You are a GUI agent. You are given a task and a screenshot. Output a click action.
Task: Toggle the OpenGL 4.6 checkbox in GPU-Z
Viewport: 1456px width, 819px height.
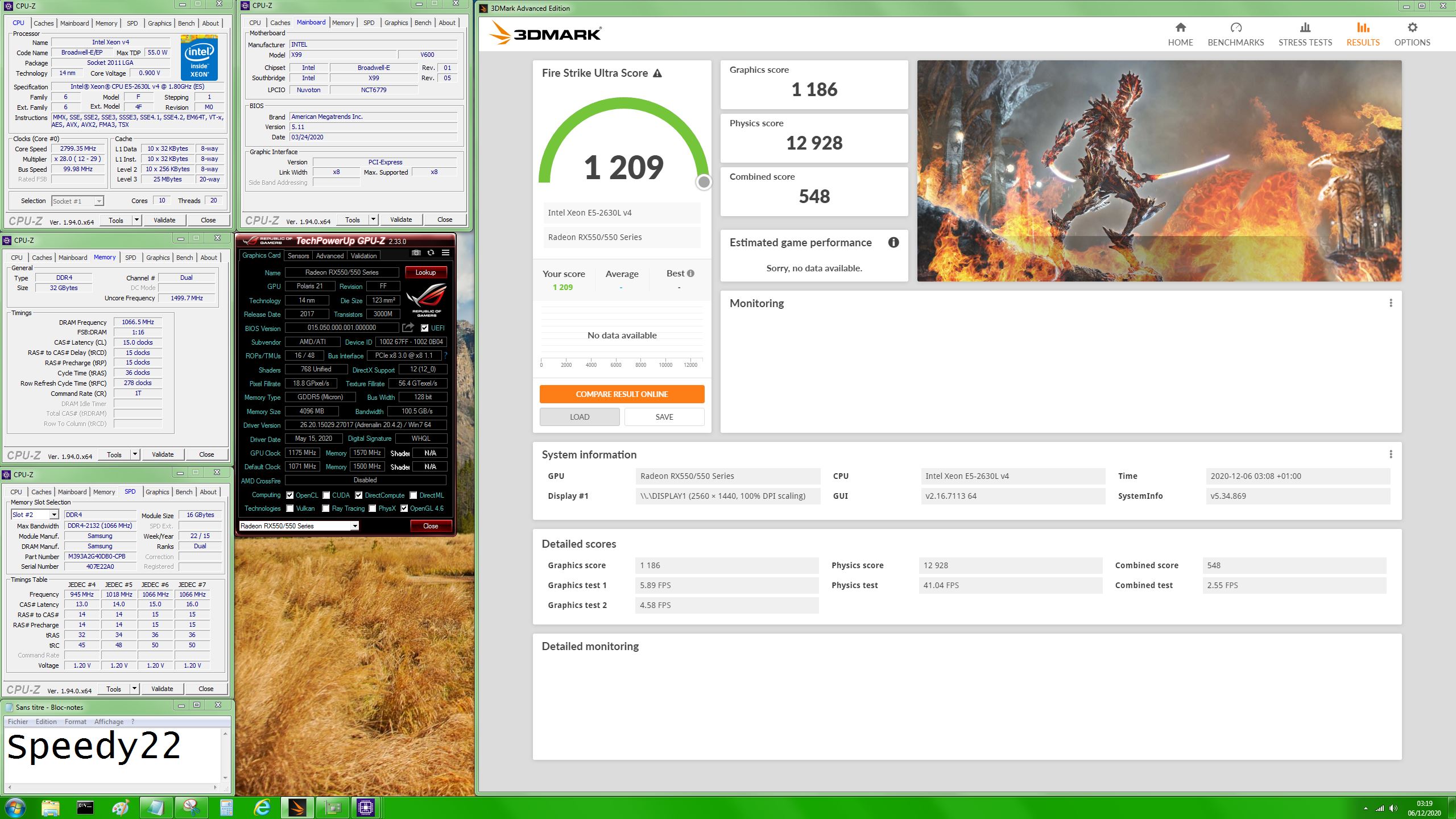[x=404, y=508]
